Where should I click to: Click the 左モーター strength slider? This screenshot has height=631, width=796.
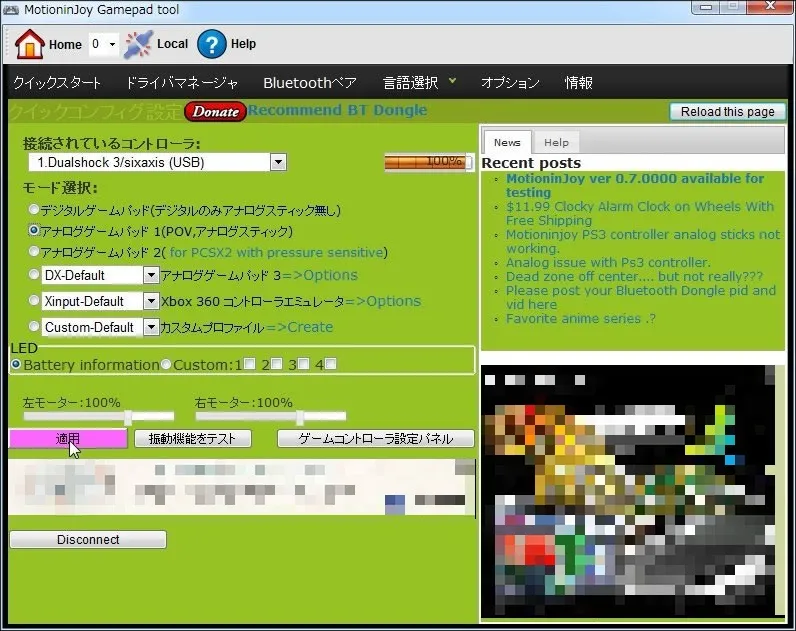(98, 416)
